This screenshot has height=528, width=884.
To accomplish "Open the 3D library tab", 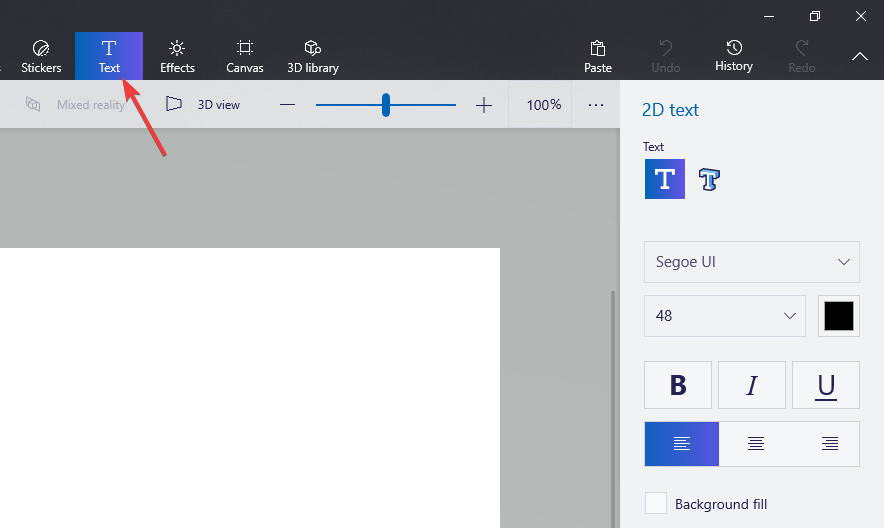I will [x=313, y=56].
